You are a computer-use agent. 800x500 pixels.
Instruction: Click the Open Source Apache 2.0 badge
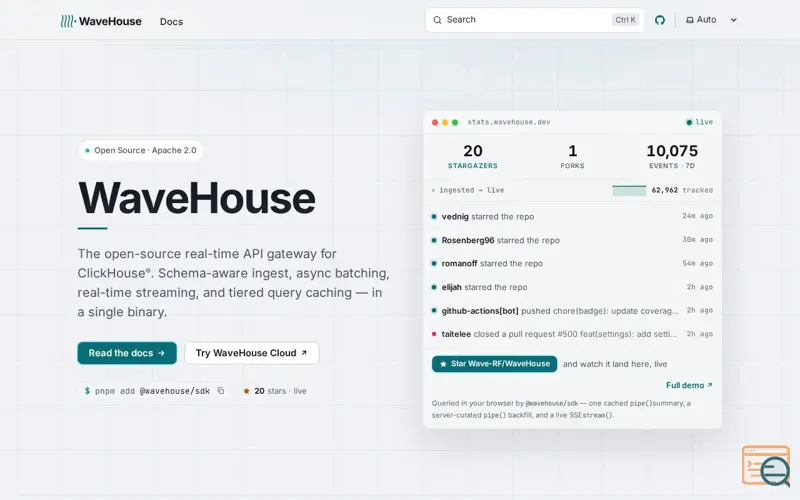pyautogui.click(x=140, y=151)
